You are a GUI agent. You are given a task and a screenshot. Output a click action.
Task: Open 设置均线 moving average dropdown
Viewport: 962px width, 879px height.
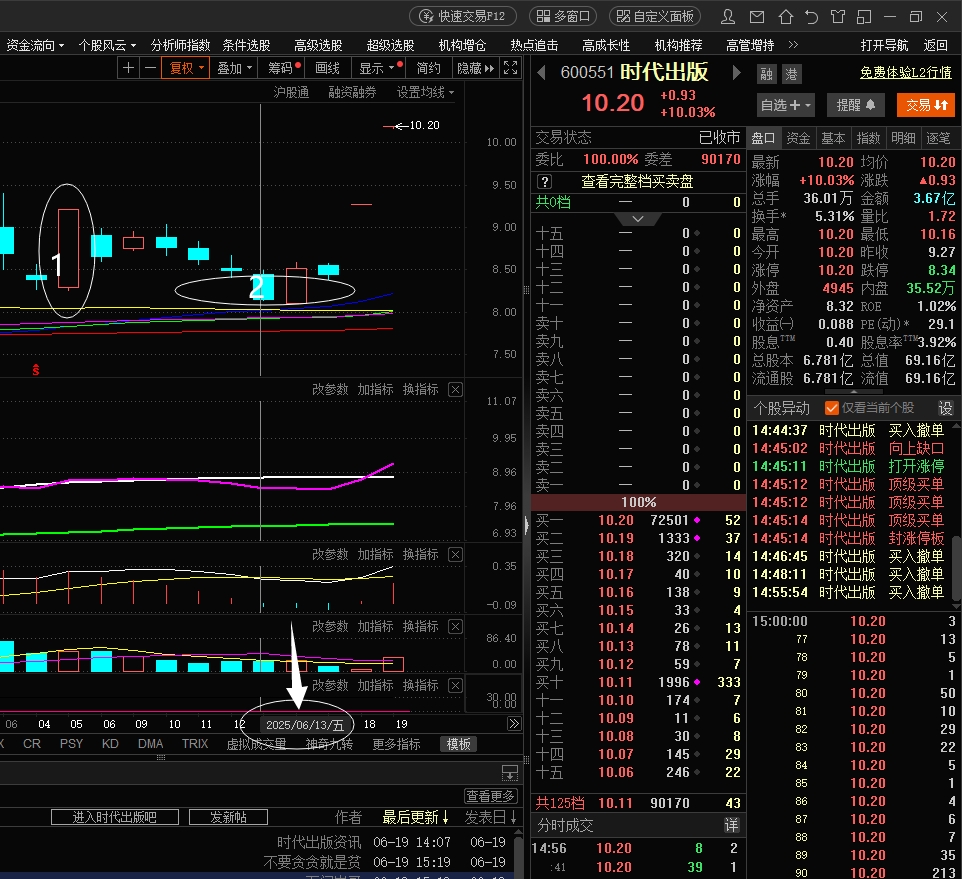pos(425,92)
